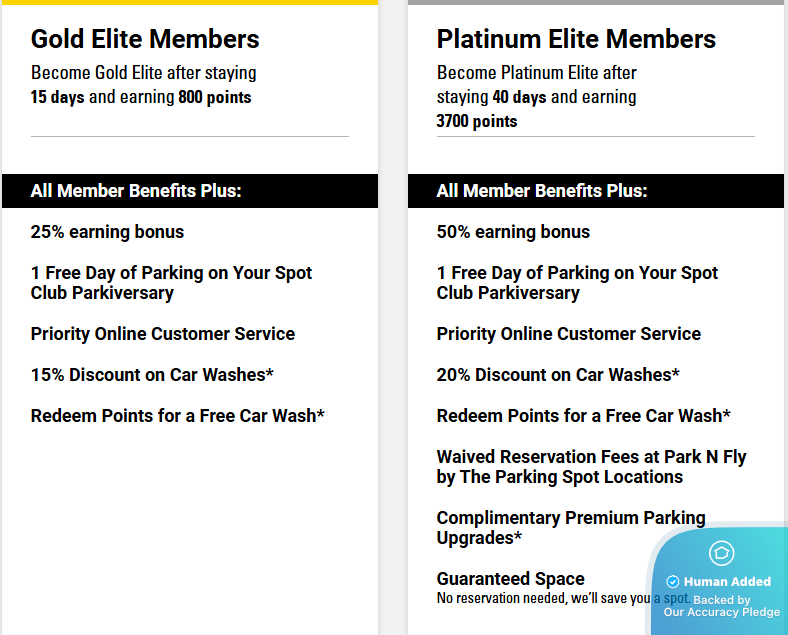The width and height of the screenshot is (788, 635).
Task: Click the Human Added badge label
Action: (x=727, y=582)
